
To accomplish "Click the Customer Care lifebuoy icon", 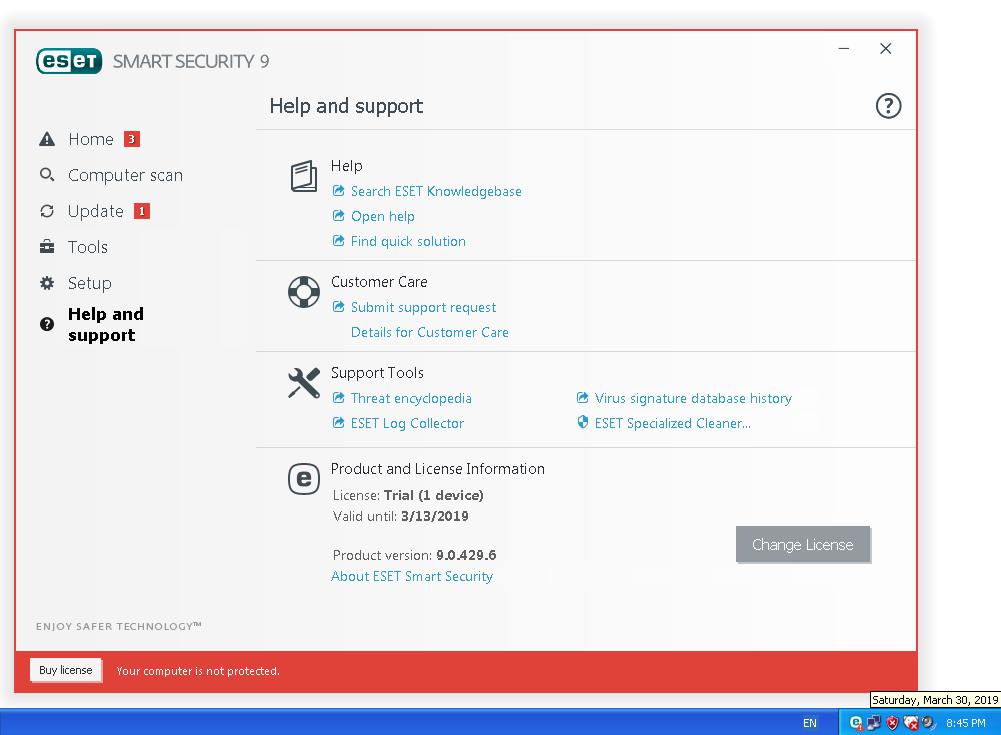I will [304, 292].
